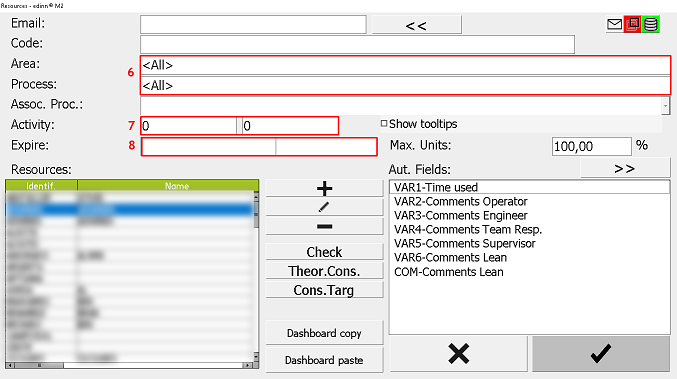Viewport: 677px width, 379px height.
Task: Click the Check button
Action: point(324,252)
